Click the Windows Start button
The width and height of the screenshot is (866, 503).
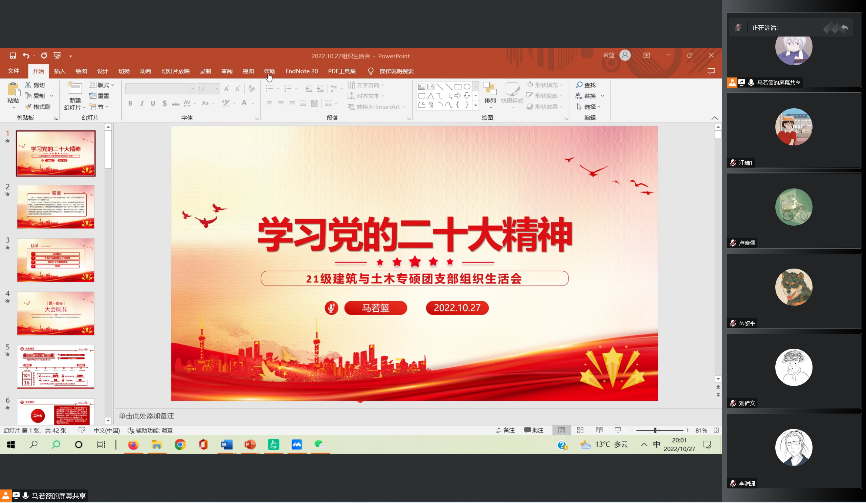(x=11, y=444)
